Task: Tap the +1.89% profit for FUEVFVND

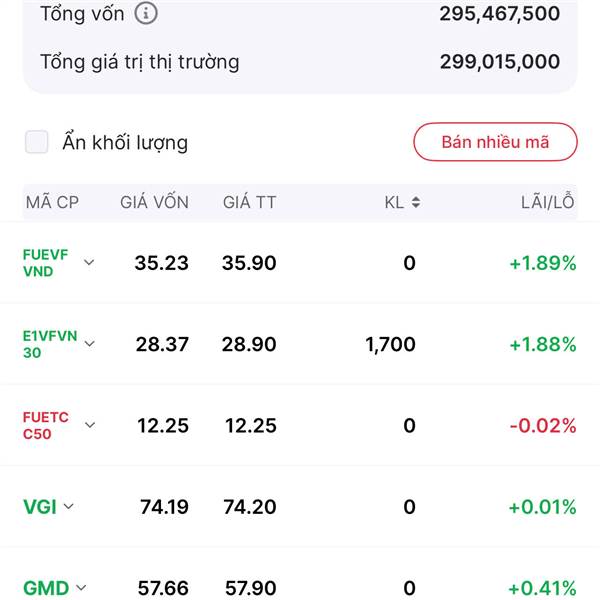Action: pos(543,263)
